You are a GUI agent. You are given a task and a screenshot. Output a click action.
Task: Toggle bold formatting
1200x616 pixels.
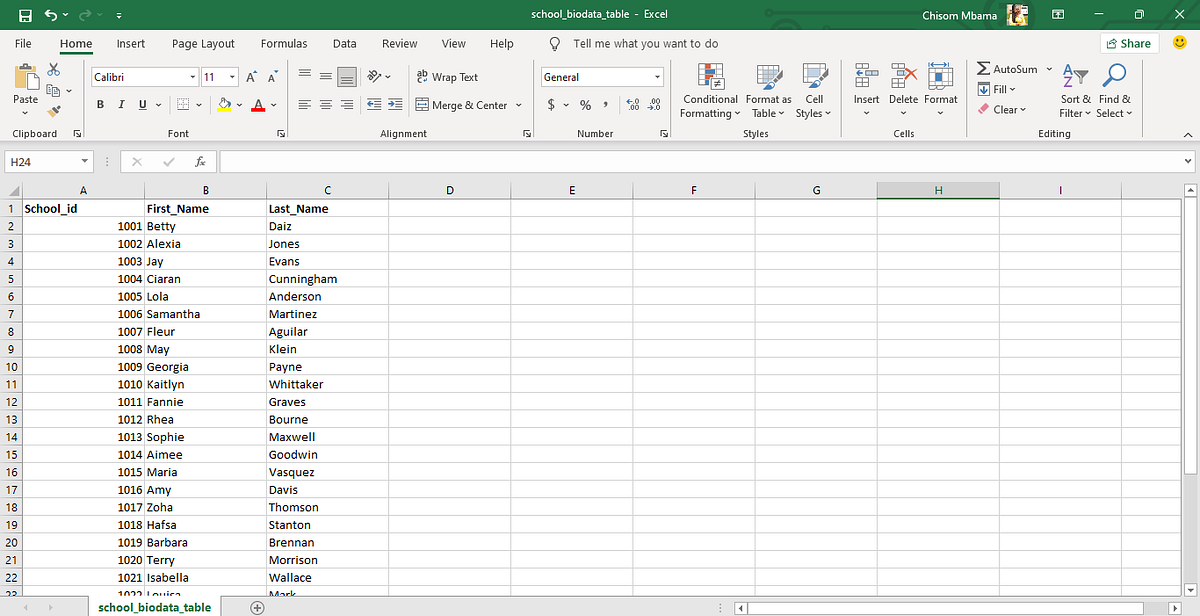tap(99, 103)
